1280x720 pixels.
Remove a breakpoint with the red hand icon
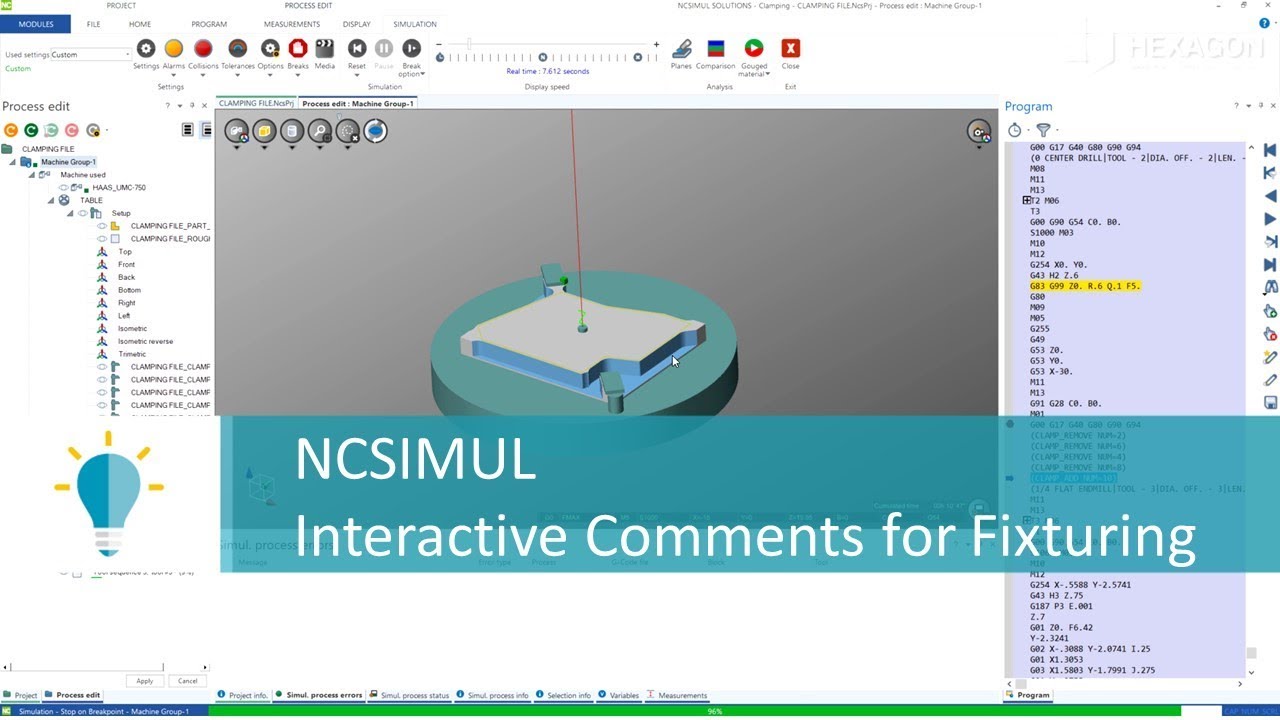[x=1270, y=334]
